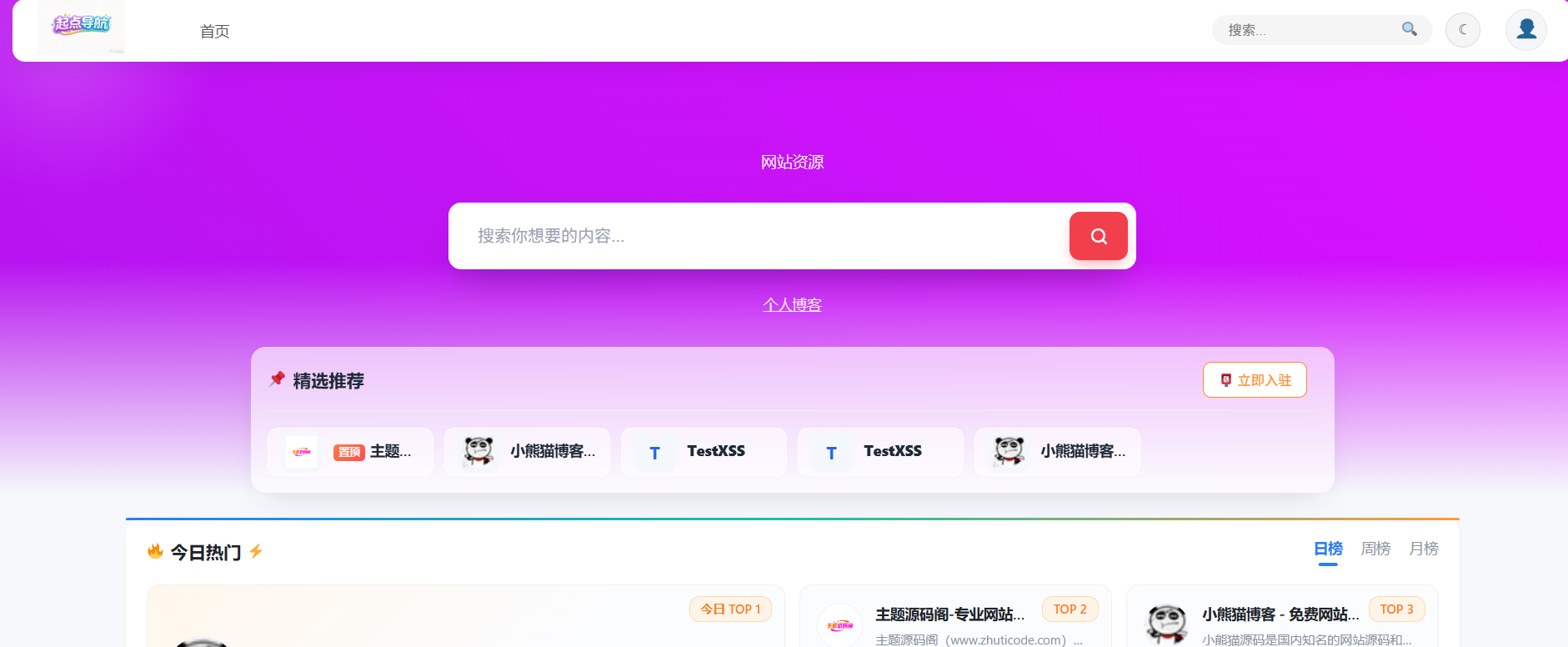This screenshot has height=647, width=1568.
Task: Click the 主题源码阁 logo in the TOP 2 card
Action: coord(840,625)
